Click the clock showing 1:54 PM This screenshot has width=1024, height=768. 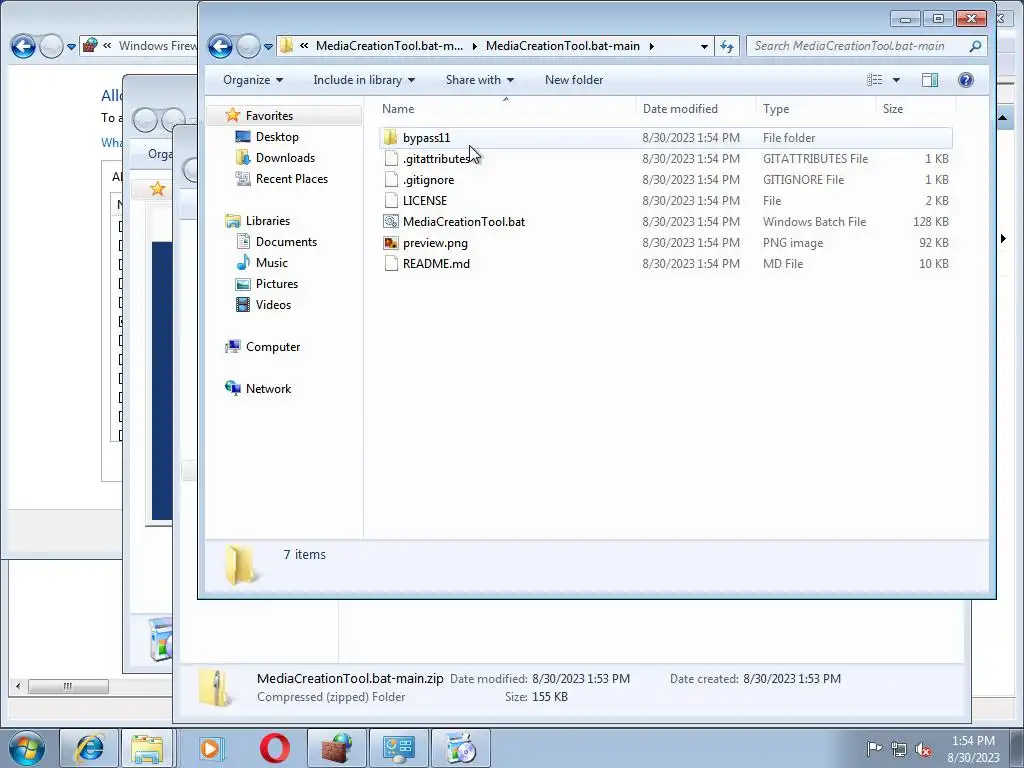coord(973,741)
